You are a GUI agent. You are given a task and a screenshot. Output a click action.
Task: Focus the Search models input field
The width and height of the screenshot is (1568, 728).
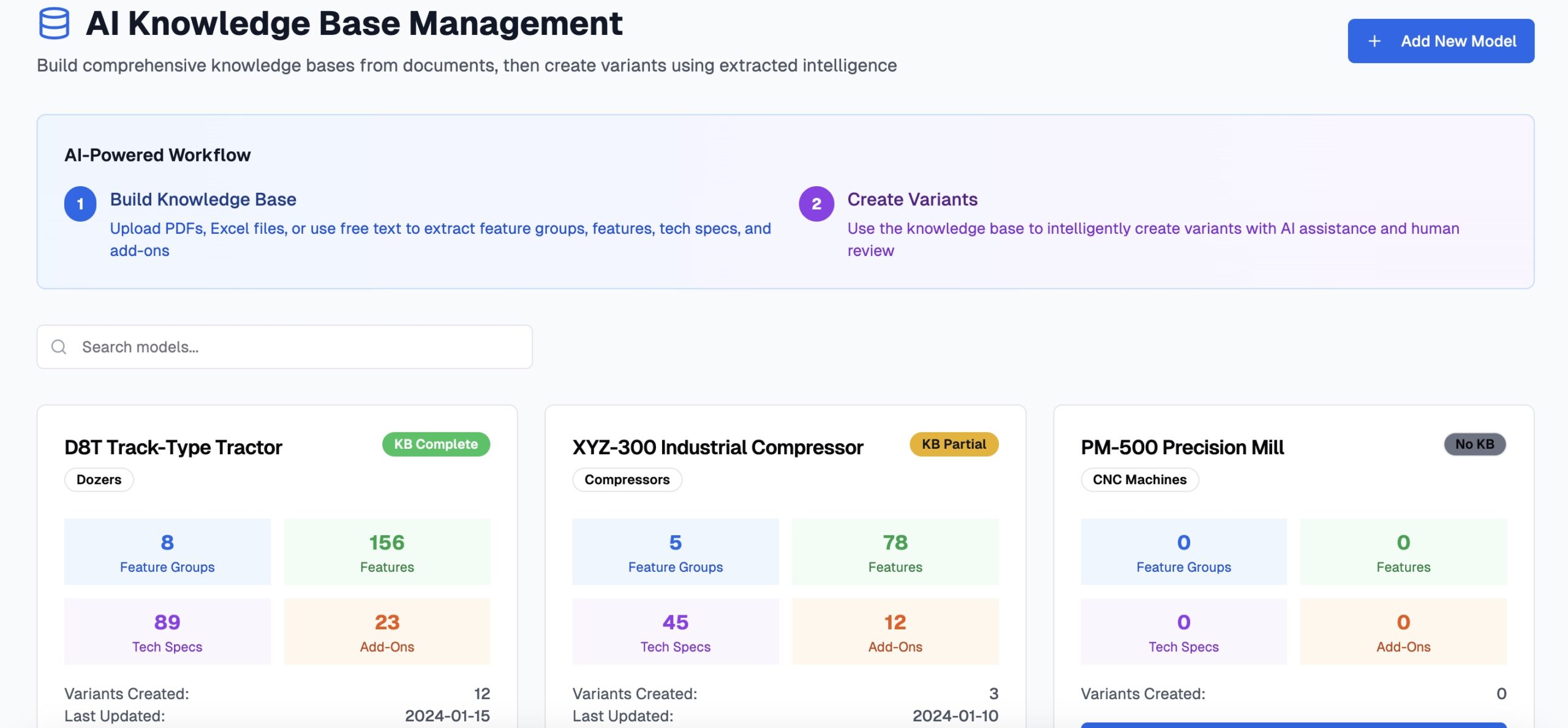pos(285,347)
